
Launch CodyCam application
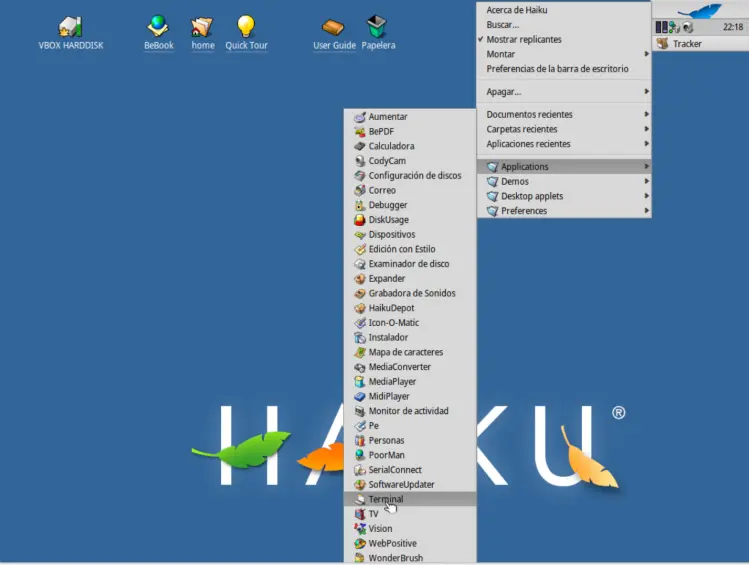click(410, 161)
